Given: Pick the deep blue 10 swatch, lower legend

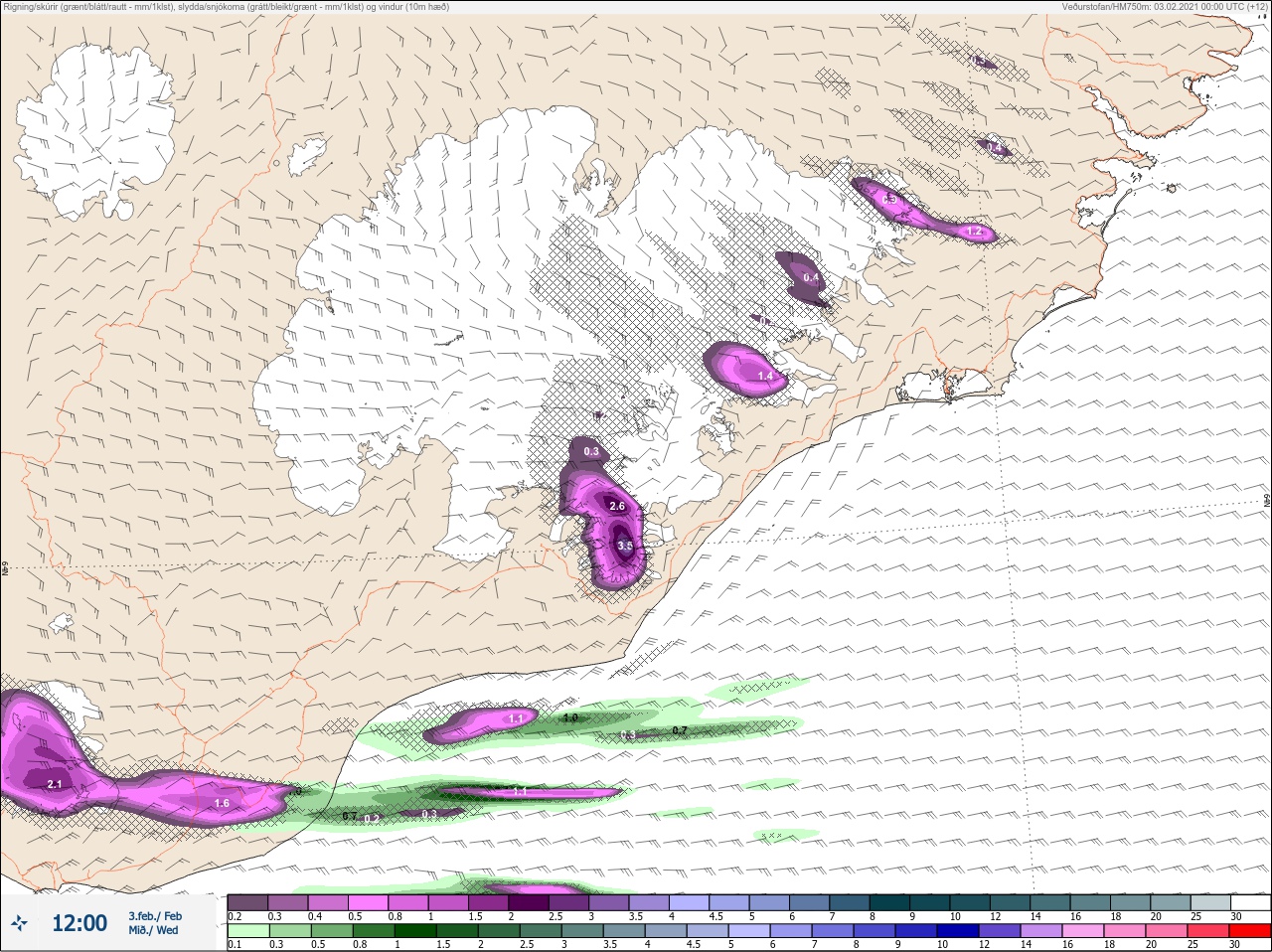Looking at the screenshot, I should [x=959, y=931].
